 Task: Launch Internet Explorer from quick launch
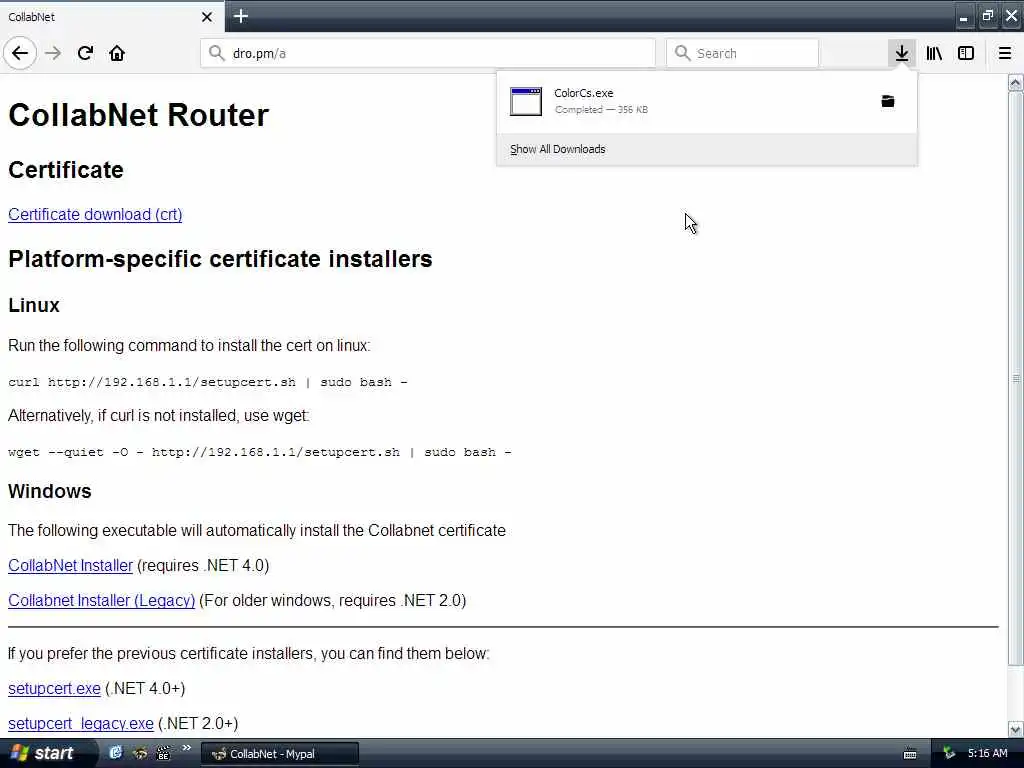coord(116,753)
